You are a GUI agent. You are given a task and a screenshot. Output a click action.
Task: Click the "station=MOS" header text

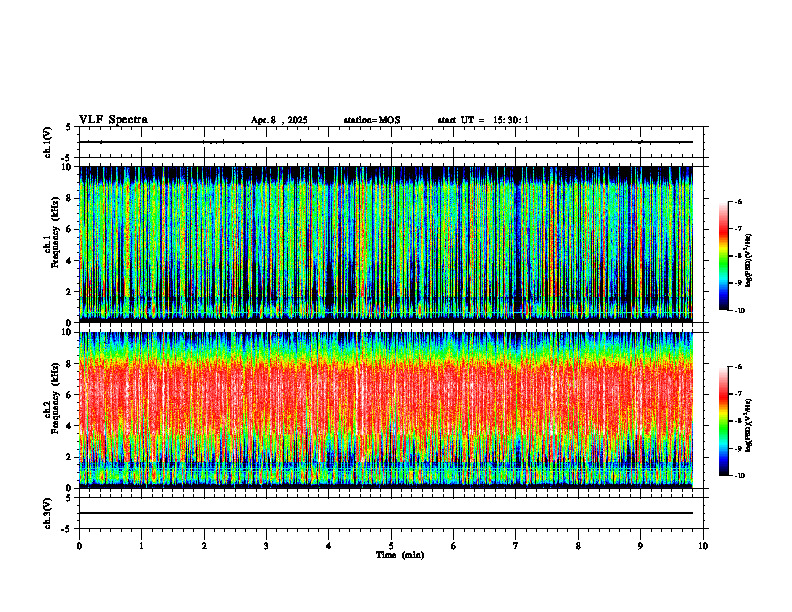click(372, 120)
